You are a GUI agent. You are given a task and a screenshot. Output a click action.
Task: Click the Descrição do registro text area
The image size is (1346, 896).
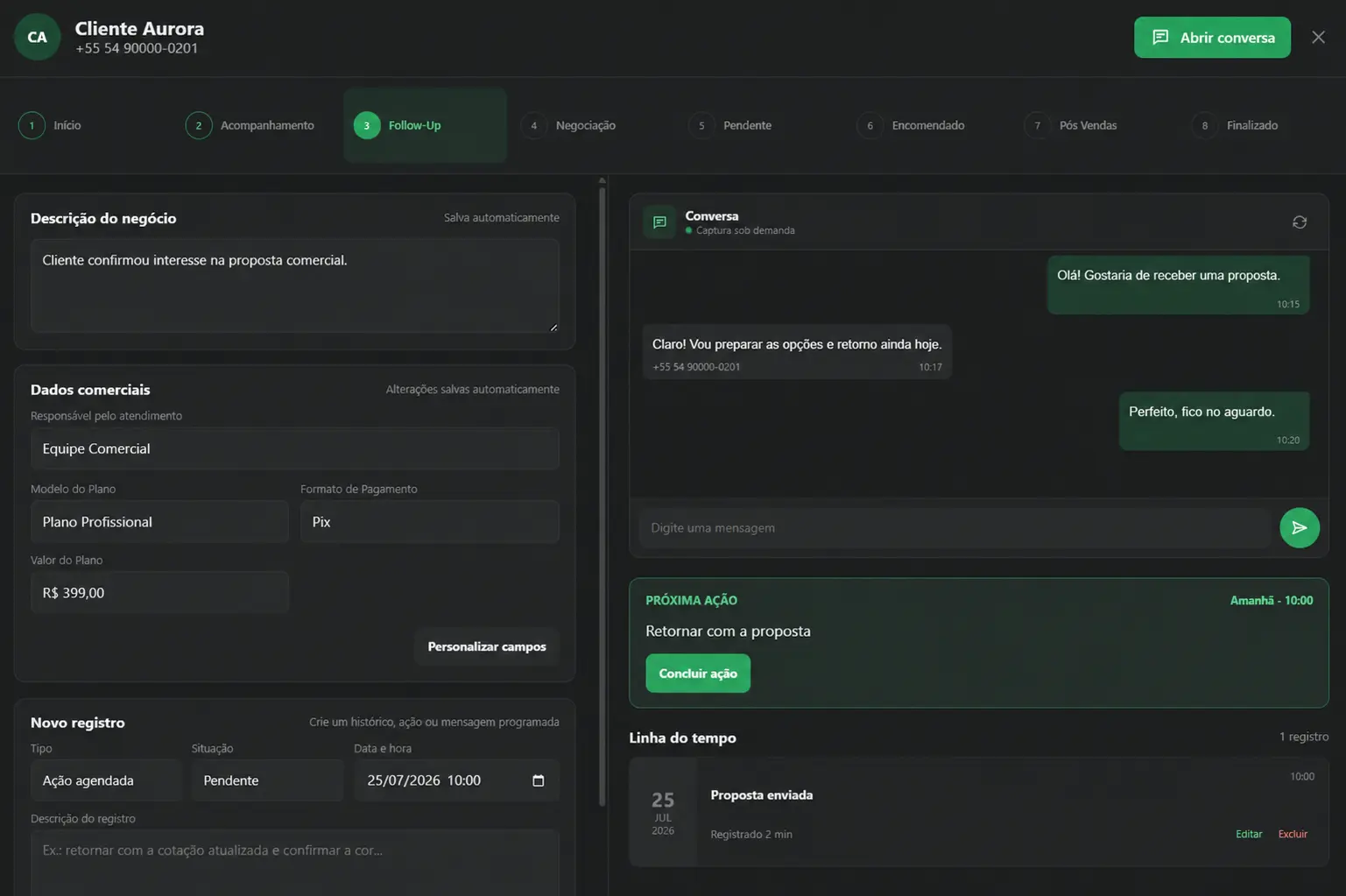point(295,863)
